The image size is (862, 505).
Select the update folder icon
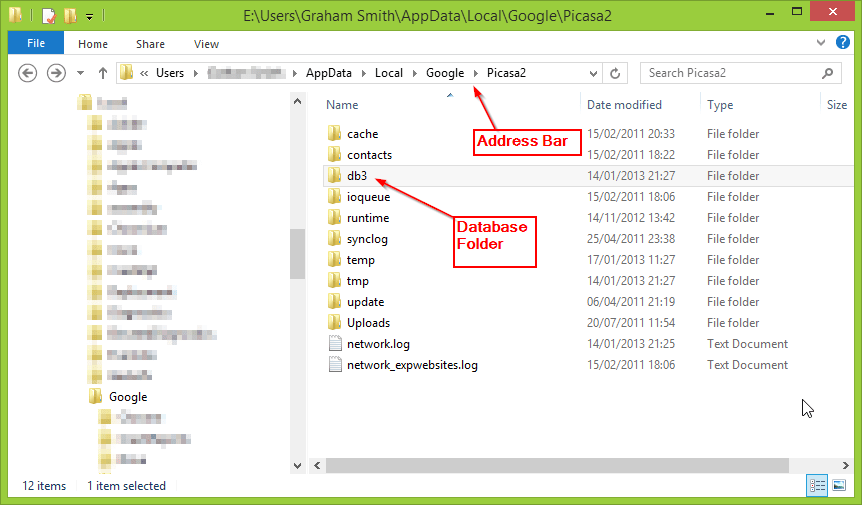tap(334, 301)
